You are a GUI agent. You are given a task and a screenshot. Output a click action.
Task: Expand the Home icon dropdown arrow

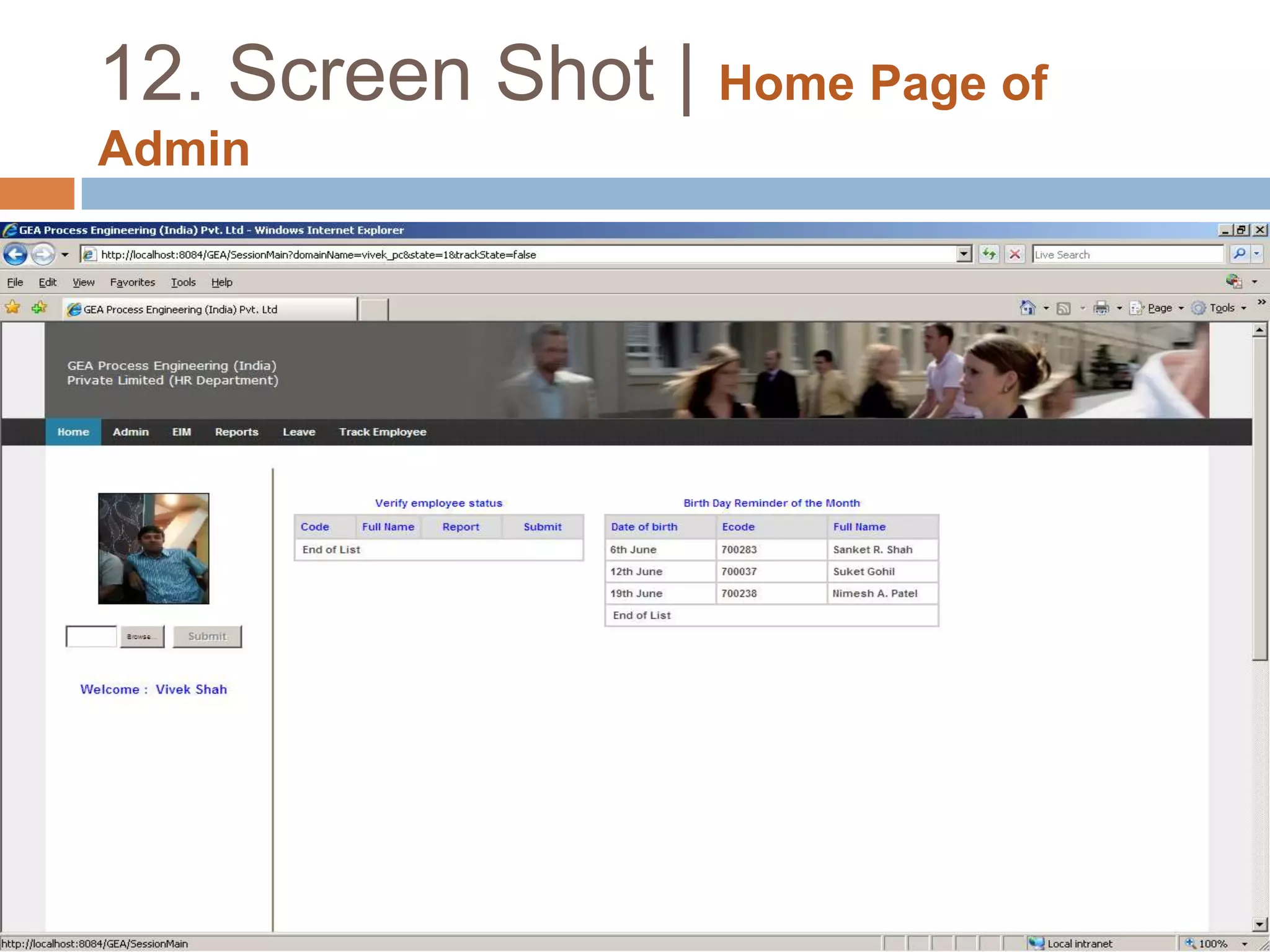pyautogui.click(x=1046, y=308)
